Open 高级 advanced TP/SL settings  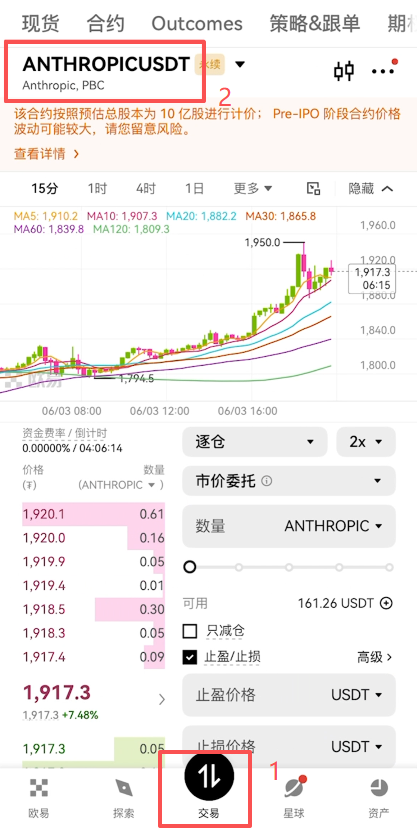point(375,657)
